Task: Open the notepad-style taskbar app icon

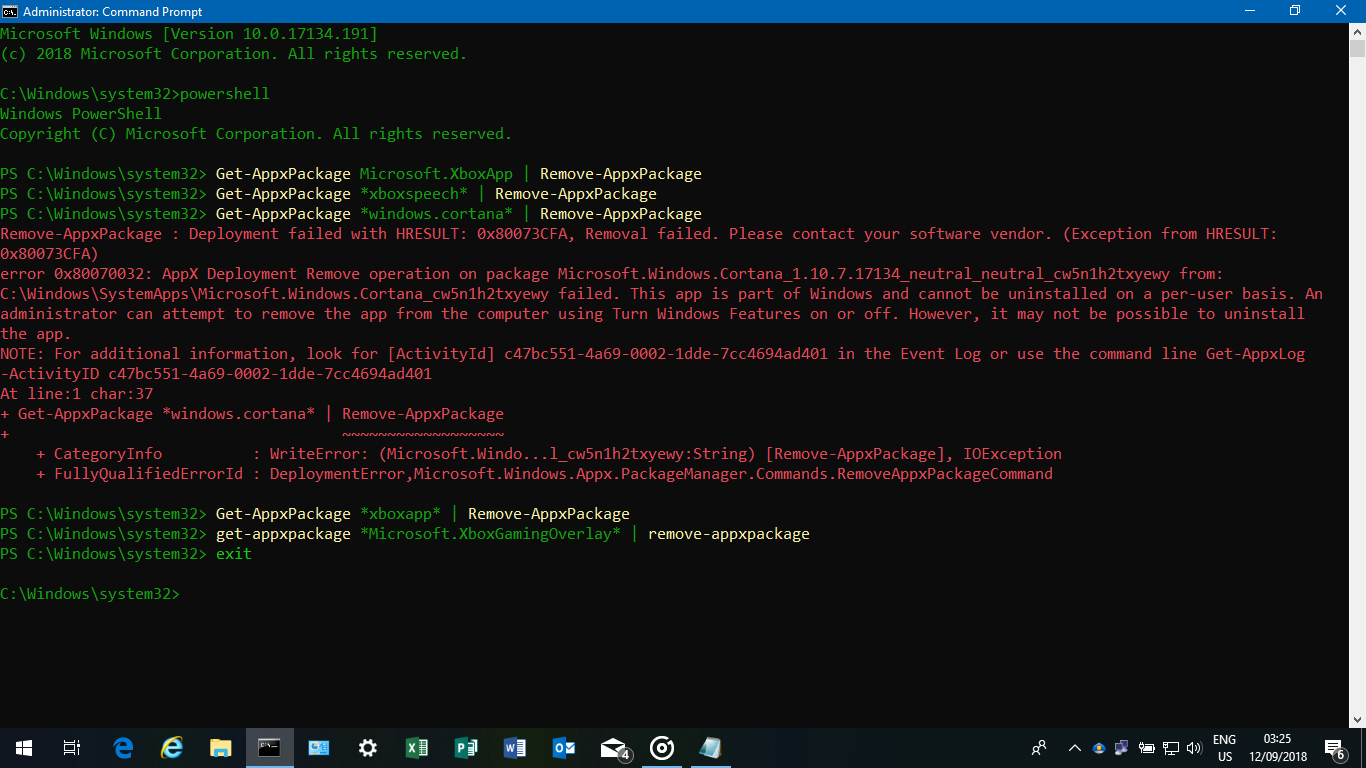Action: [x=711, y=748]
